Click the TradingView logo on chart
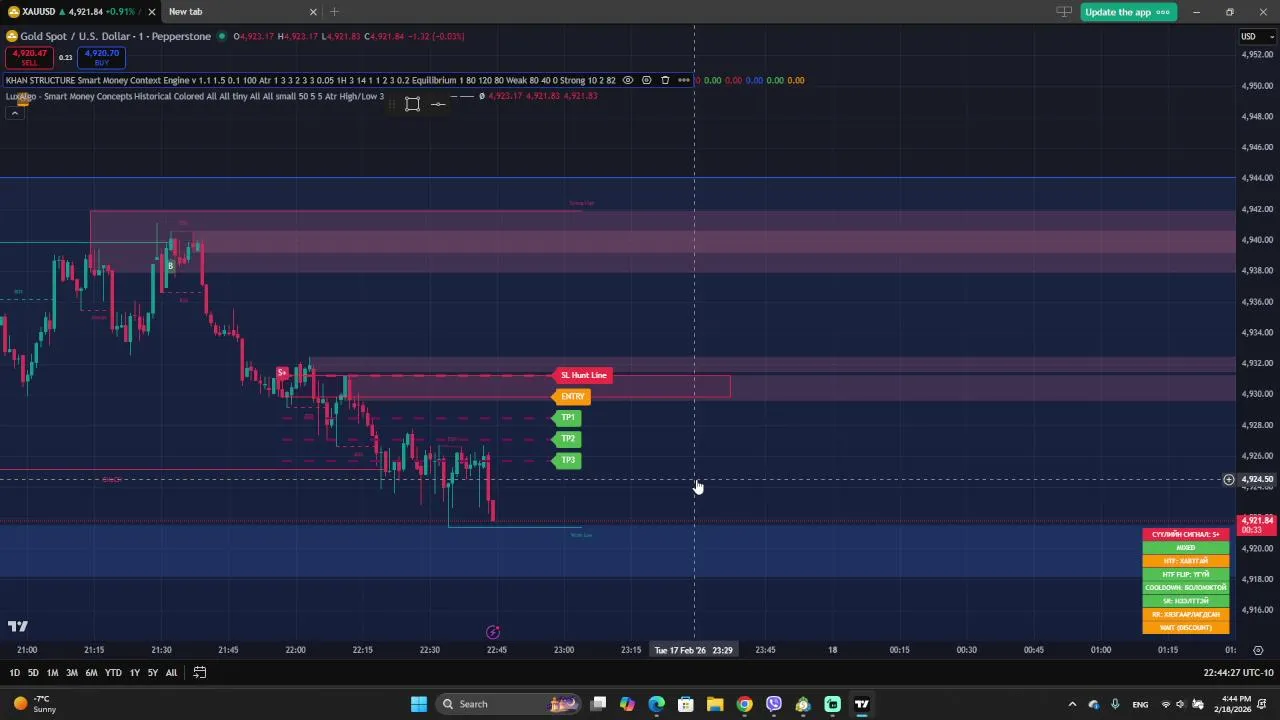 pos(18,627)
